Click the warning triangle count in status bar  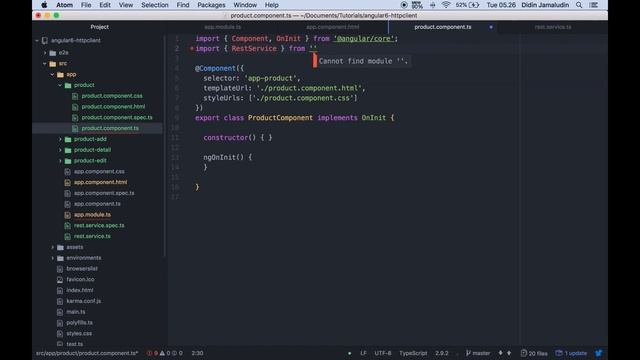(165, 353)
